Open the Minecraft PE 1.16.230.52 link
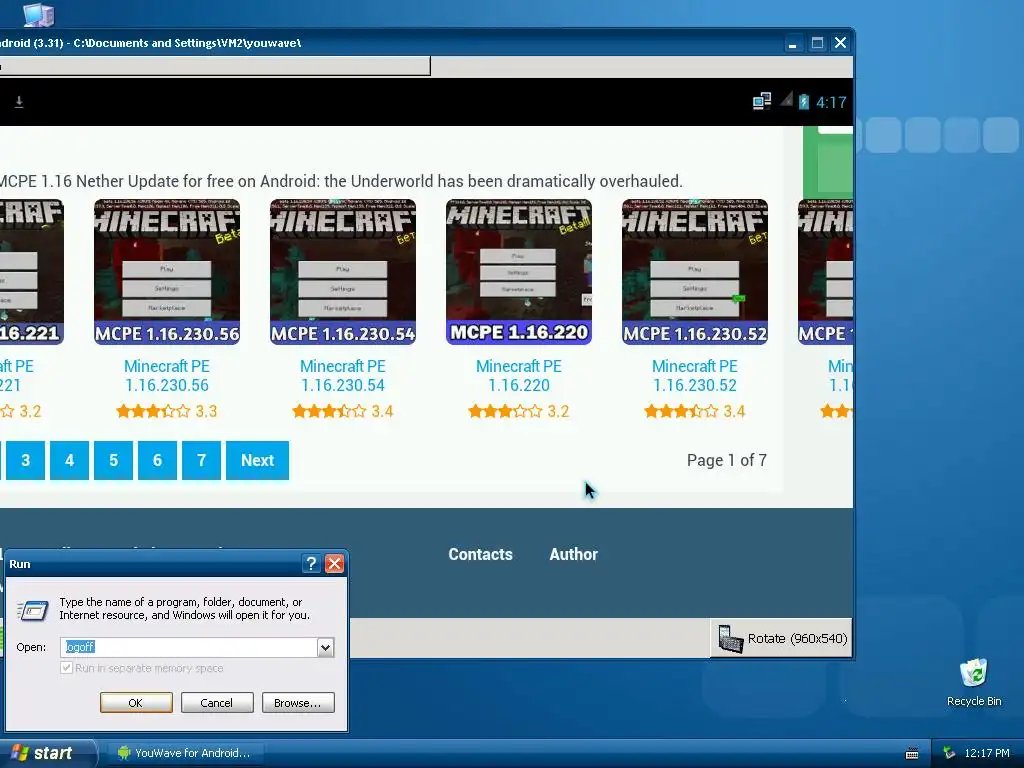The image size is (1024, 768). coord(695,376)
